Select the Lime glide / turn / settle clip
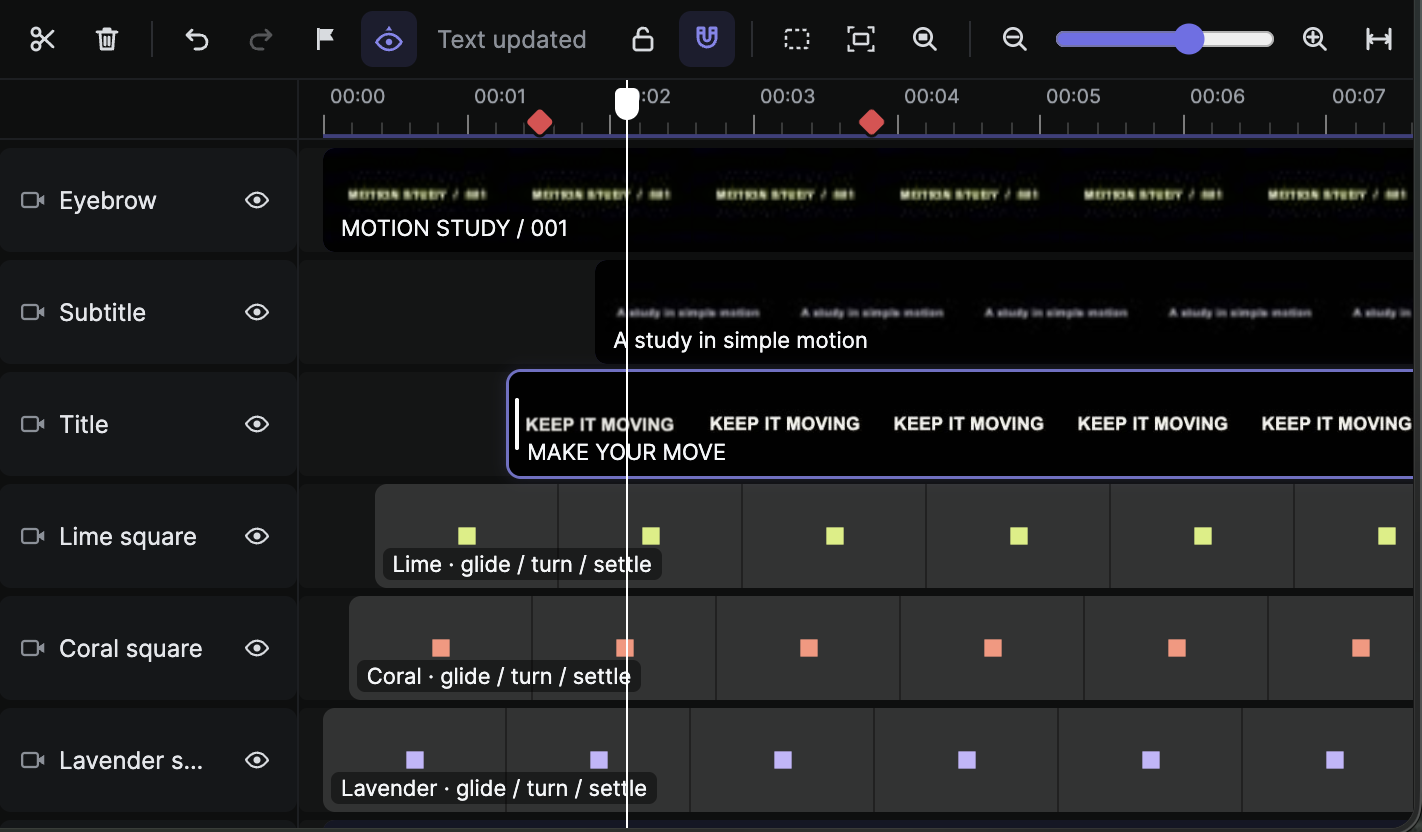Screen dimensions: 1422x832 pos(894,536)
